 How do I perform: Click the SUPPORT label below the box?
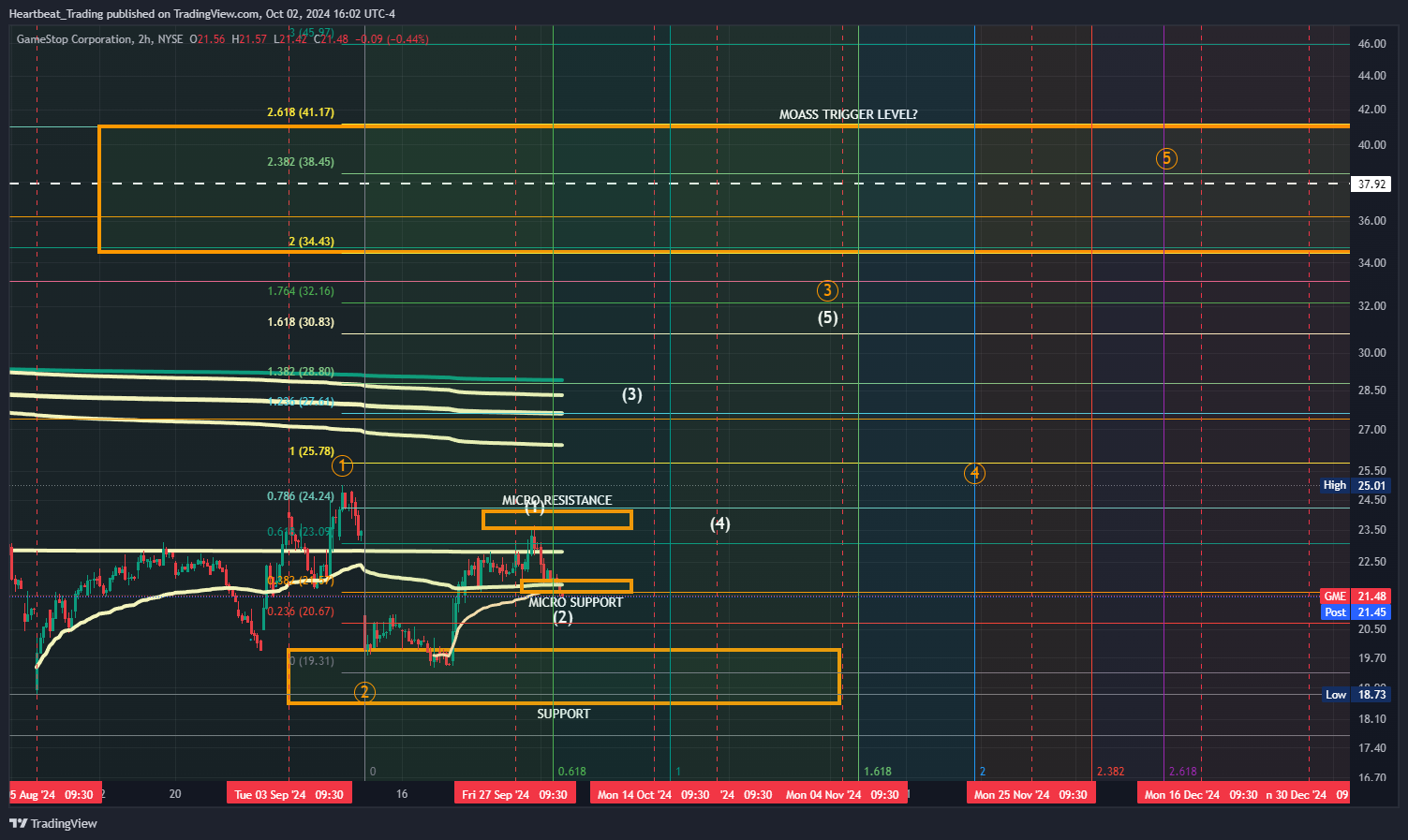tap(563, 714)
